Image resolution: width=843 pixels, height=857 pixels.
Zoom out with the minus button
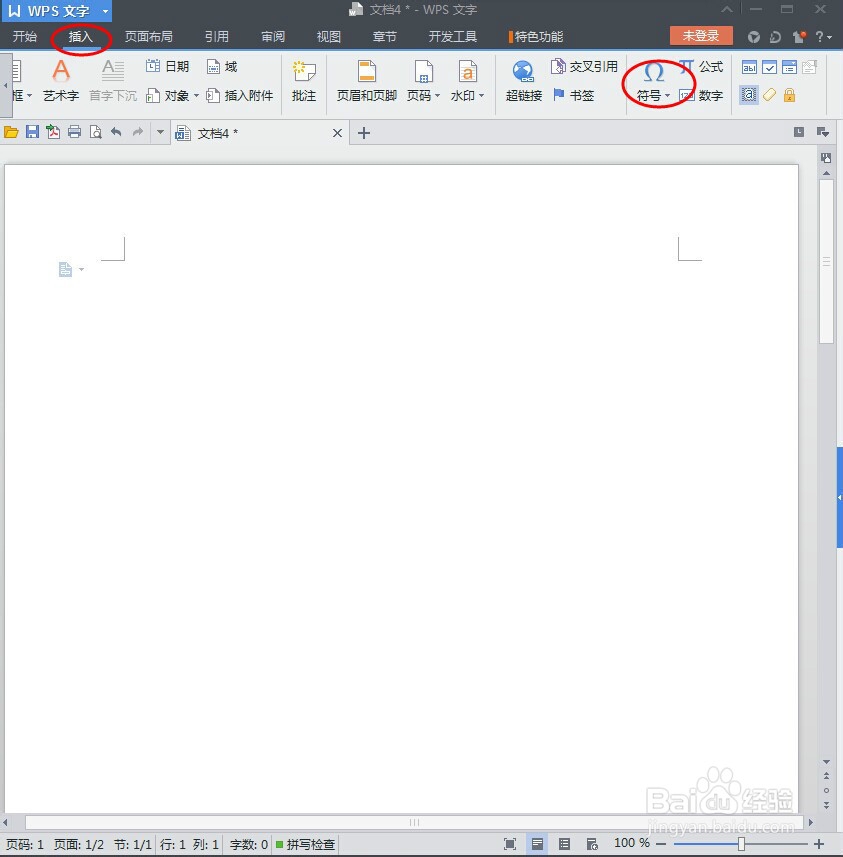660,844
